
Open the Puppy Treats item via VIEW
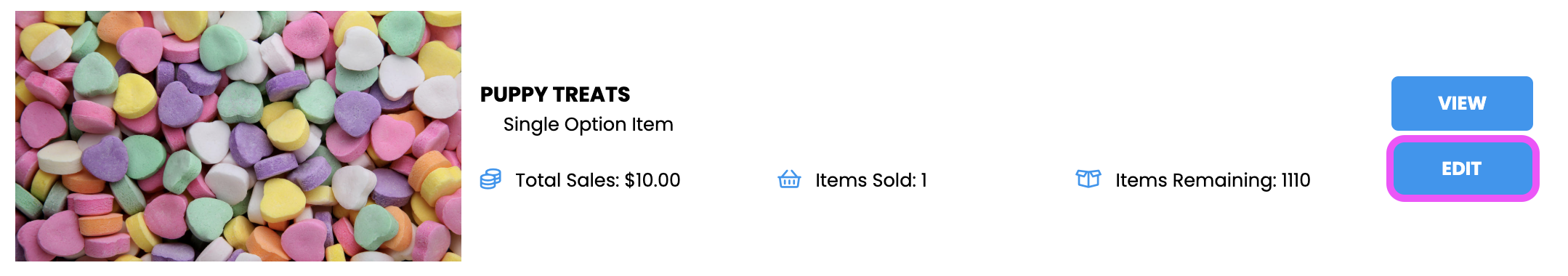[x=1462, y=103]
